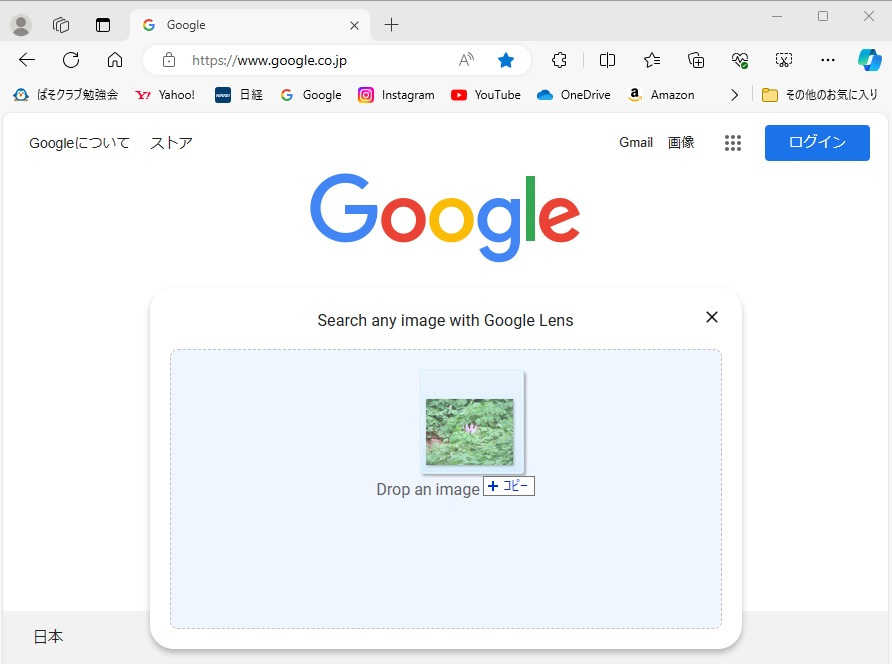Click the ログイン button
The image size is (892, 664).
[817, 143]
